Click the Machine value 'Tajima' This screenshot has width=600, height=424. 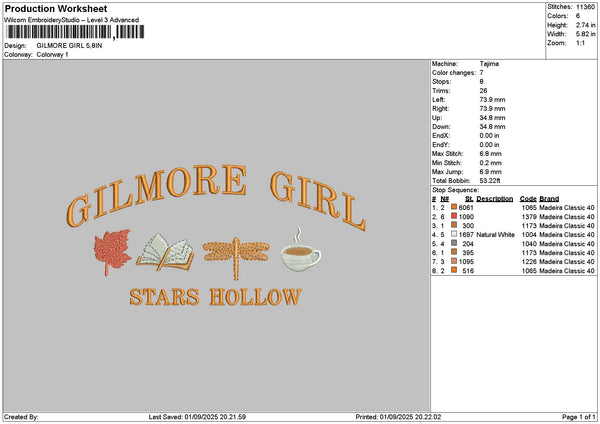(489, 64)
